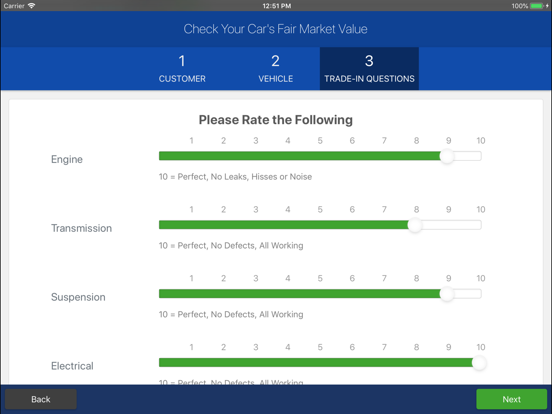Viewport: 552px width, 414px height.
Task: Click number 3 above Suspension slider
Action: coord(256,278)
